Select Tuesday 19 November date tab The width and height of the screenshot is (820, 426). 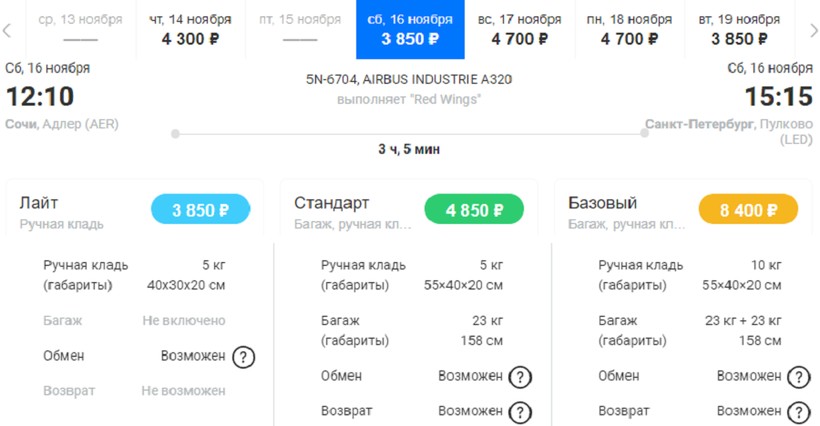pyautogui.click(x=739, y=29)
